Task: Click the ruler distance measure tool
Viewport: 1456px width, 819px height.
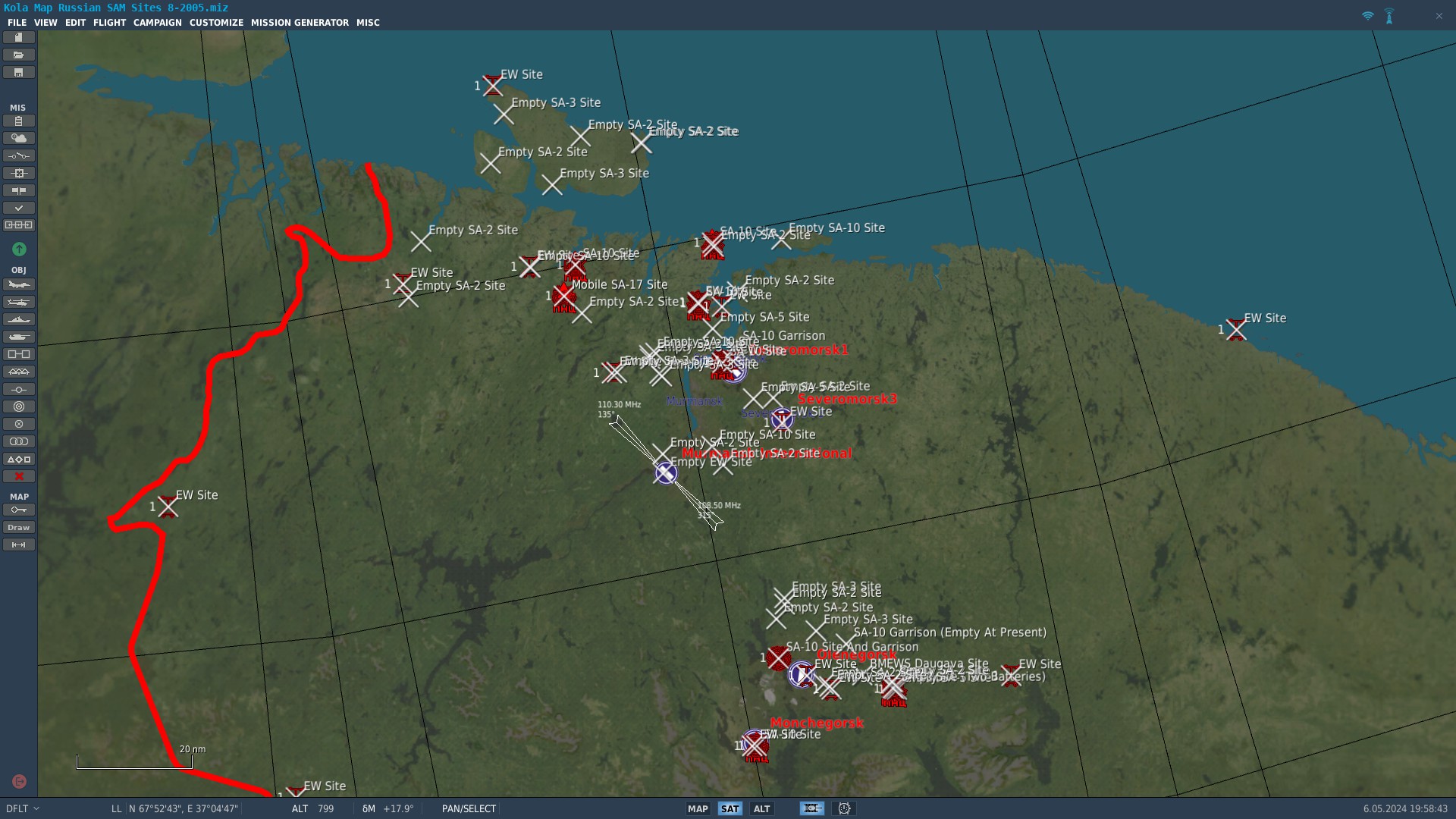Action: [19, 544]
